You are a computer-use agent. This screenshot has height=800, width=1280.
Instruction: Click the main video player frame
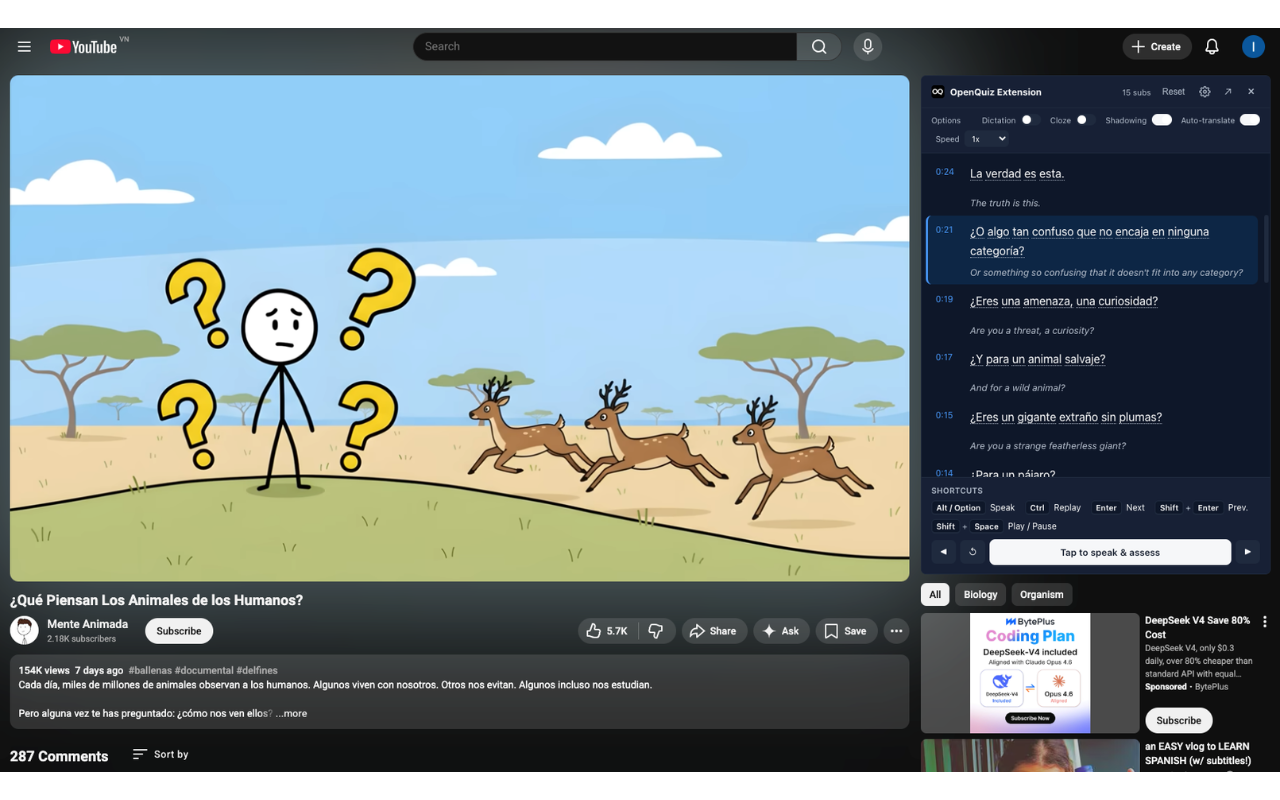(x=460, y=328)
